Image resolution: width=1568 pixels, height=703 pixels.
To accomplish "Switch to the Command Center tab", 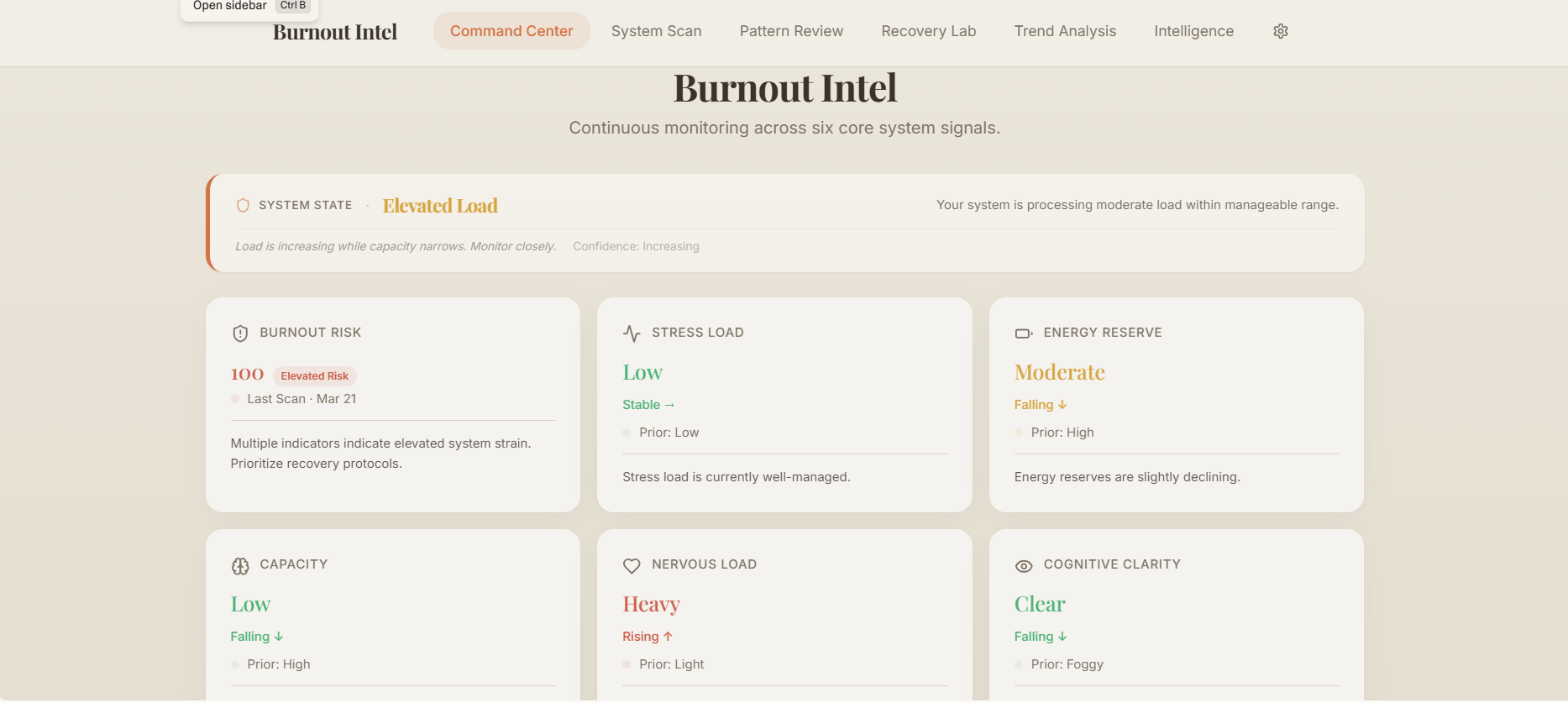I will click(x=511, y=31).
